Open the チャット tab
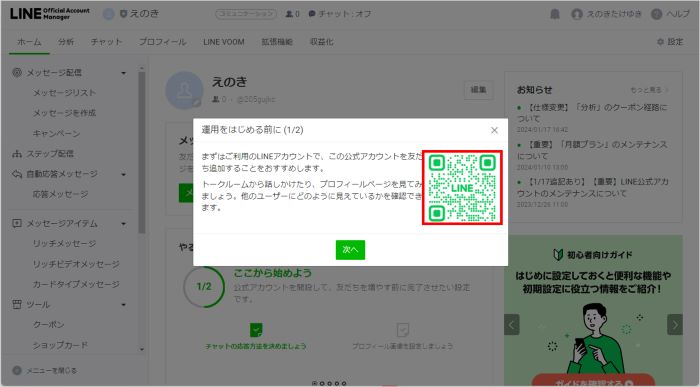This screenshot has height=387, width=700. coord(106,42)
